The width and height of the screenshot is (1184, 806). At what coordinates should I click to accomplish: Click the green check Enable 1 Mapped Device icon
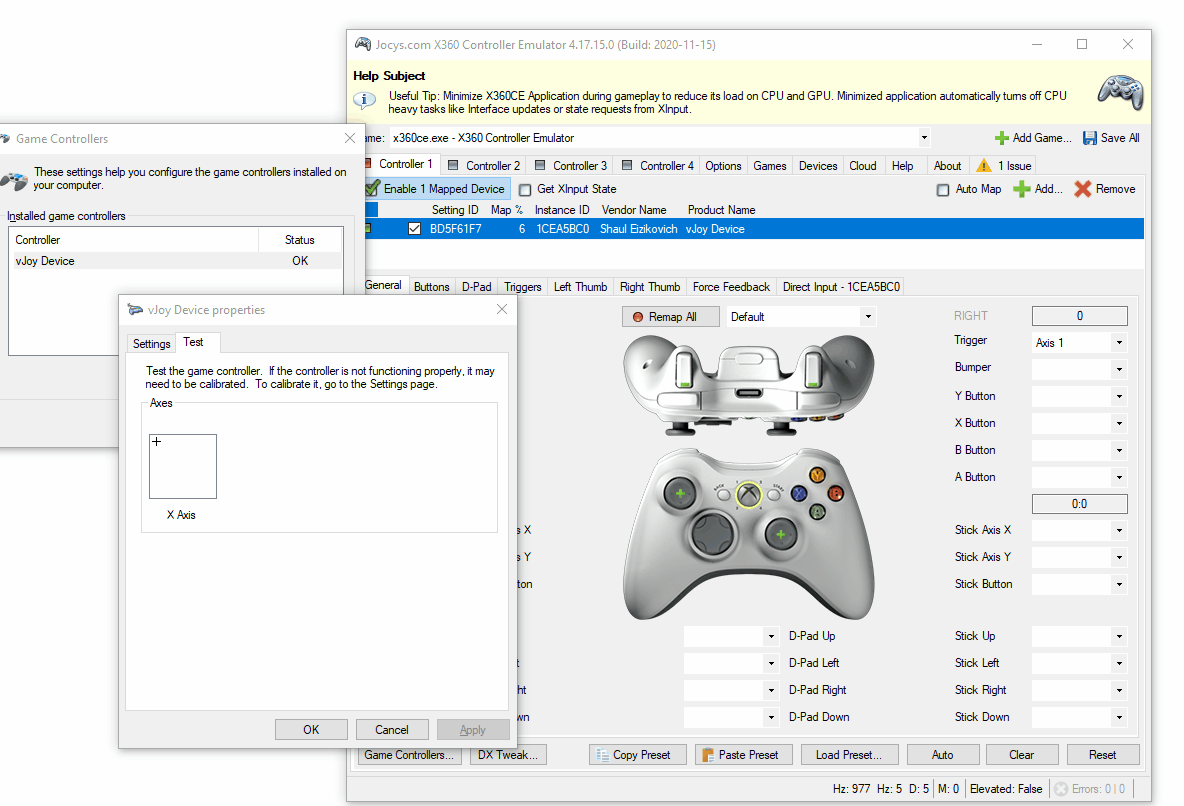(x=372, y=188)
